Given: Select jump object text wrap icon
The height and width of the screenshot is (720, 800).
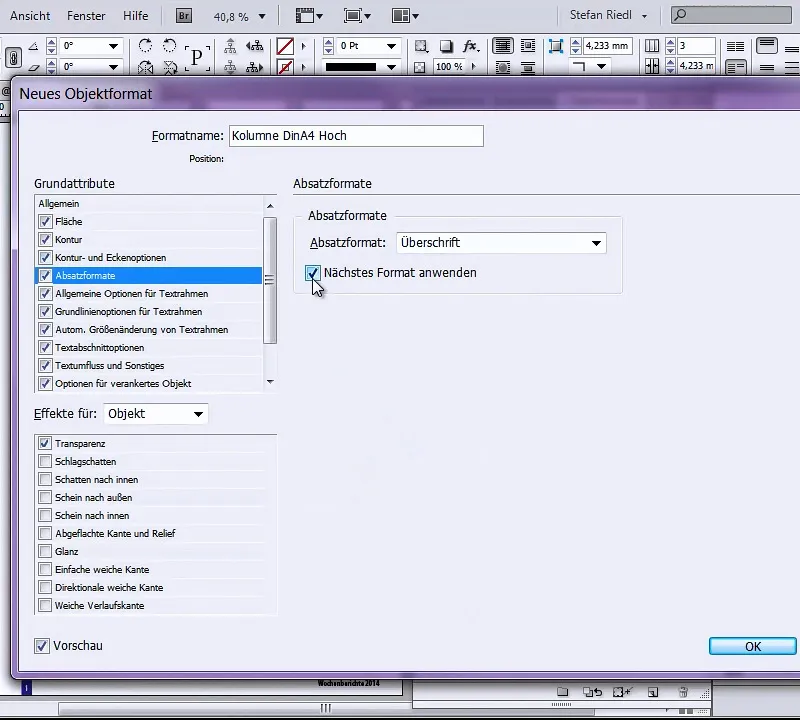Looking at the screenshot, I should tap(528, 67).
